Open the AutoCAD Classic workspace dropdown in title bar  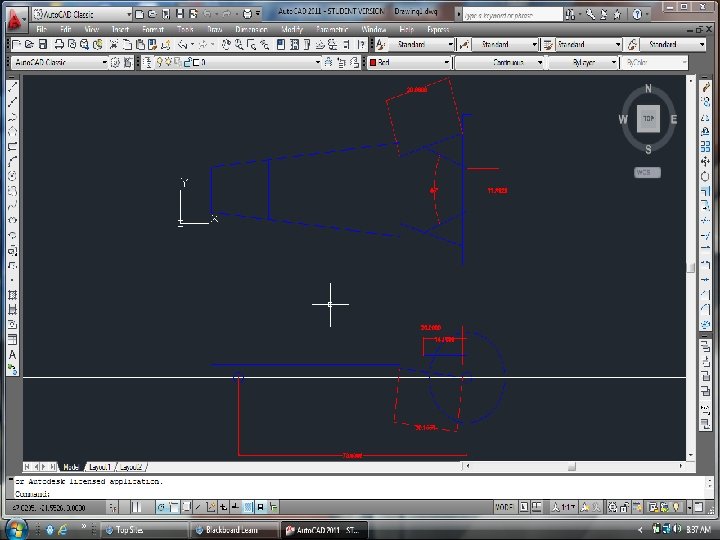click(x=82, y=14)
